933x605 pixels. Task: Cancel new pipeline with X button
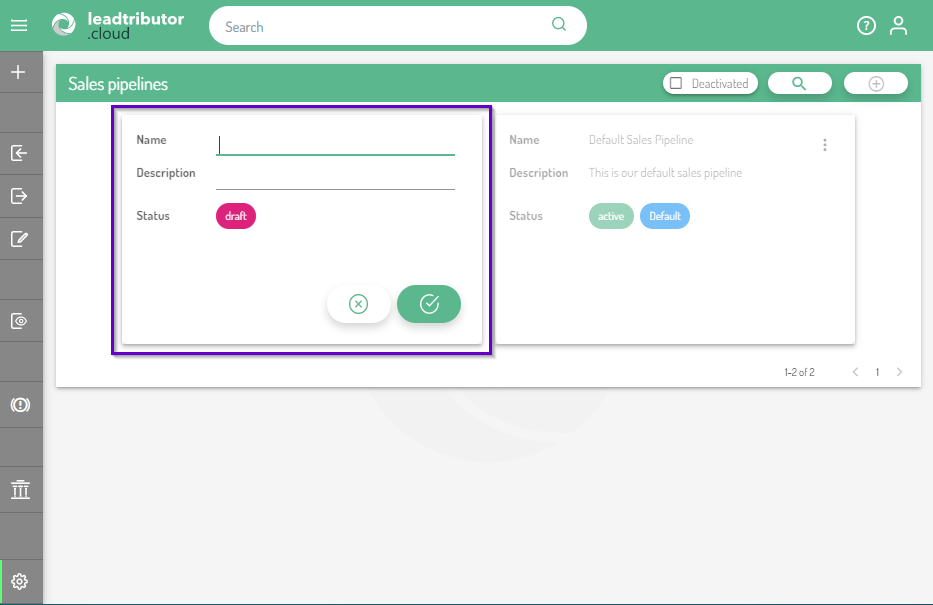pyautogui.click(x=358, y=304)
